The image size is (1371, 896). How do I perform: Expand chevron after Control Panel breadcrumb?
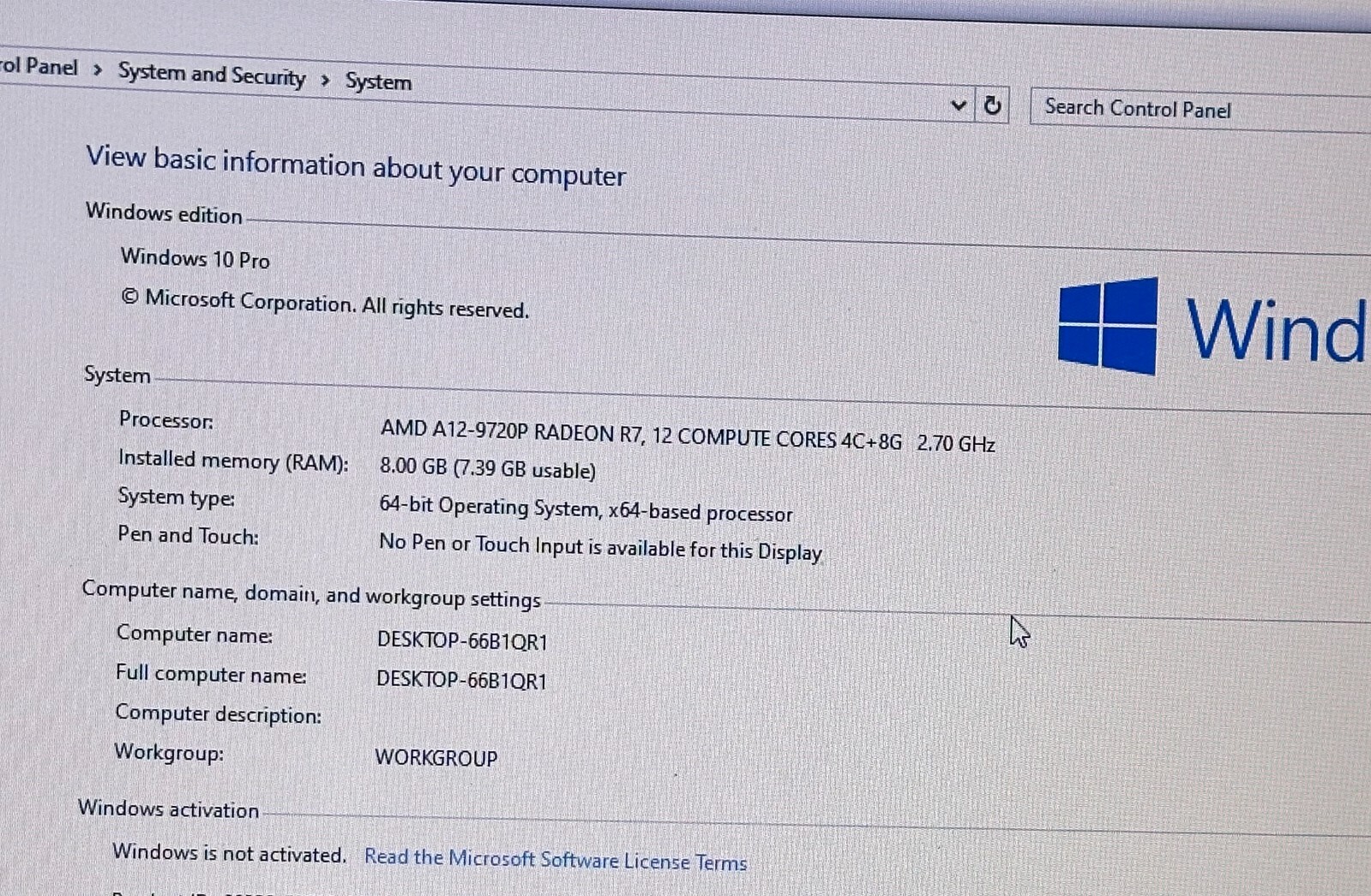click(x=98, y=69)
